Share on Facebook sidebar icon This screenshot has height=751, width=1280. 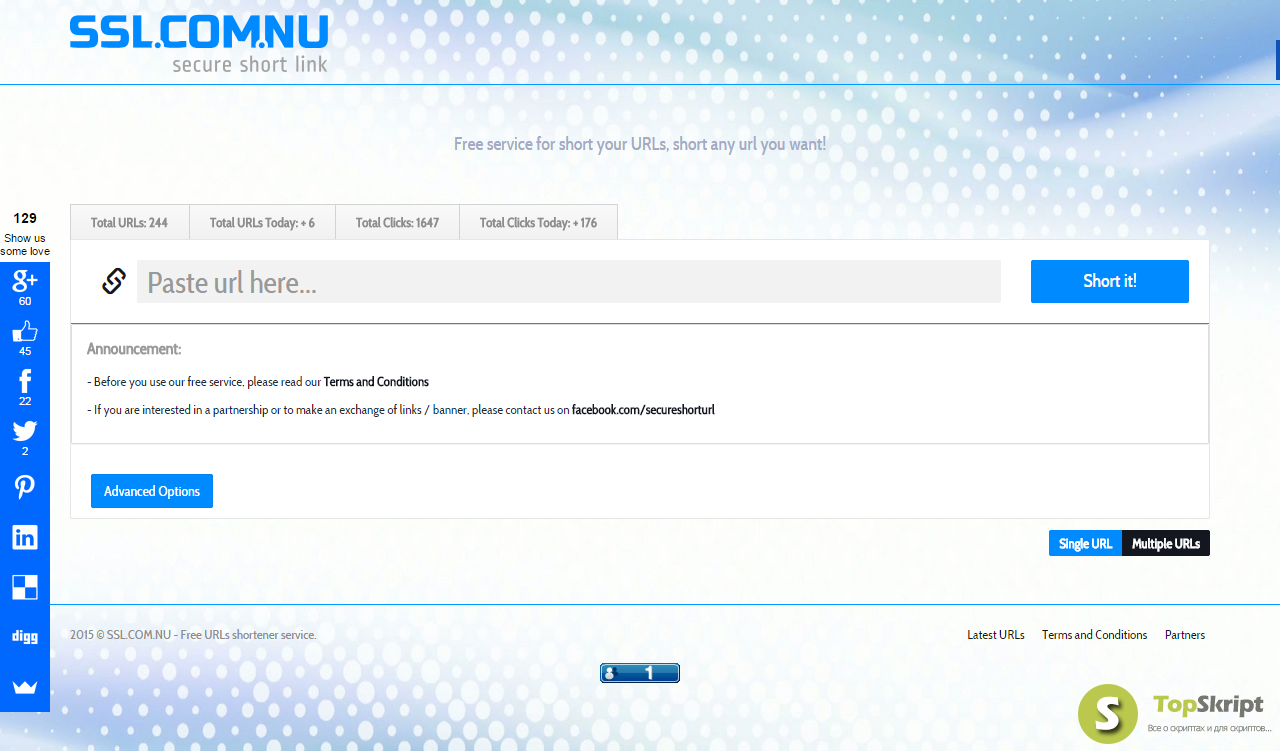coord(25,382)
